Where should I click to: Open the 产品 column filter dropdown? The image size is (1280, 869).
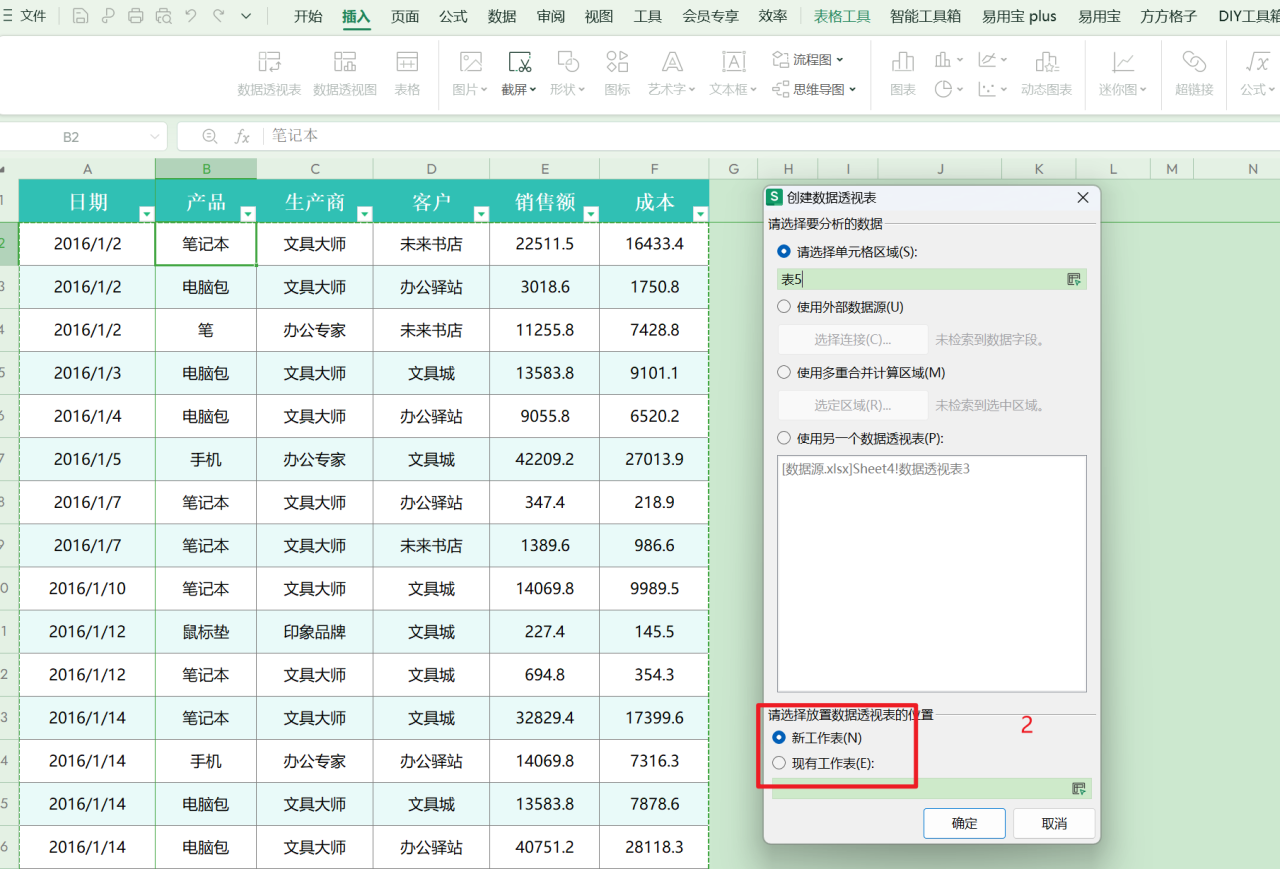point(248,213)
